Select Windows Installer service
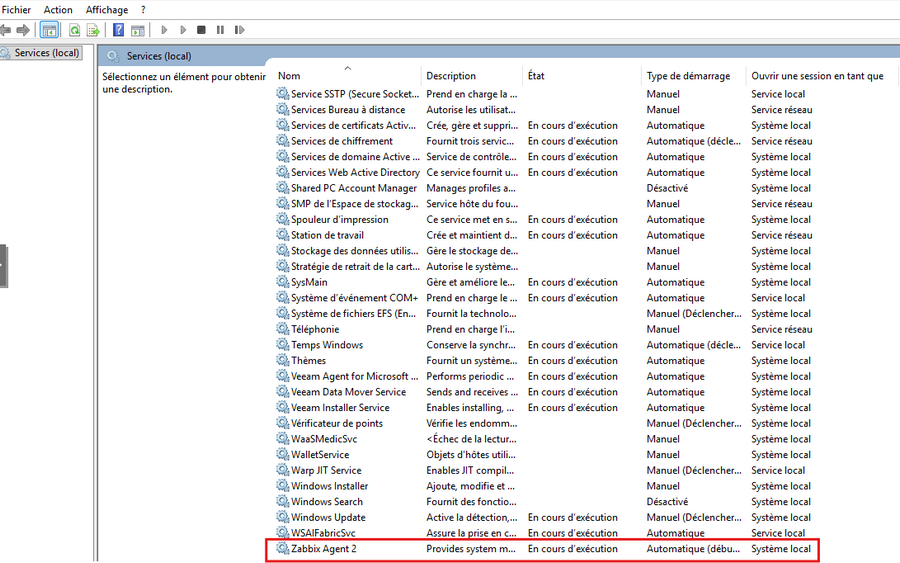This screenshot has width=900, height=563. [329, 486]
